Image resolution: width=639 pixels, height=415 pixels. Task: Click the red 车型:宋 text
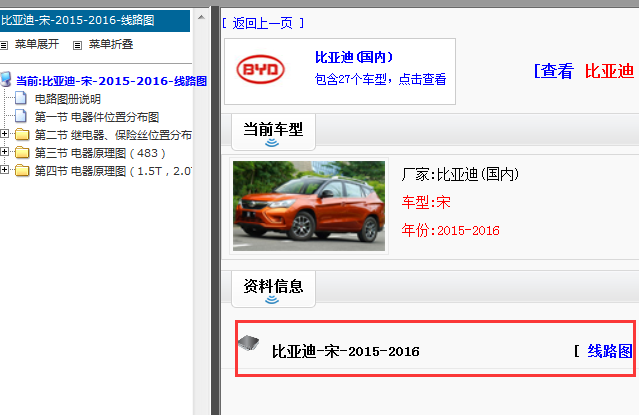(x=426, y=202)
